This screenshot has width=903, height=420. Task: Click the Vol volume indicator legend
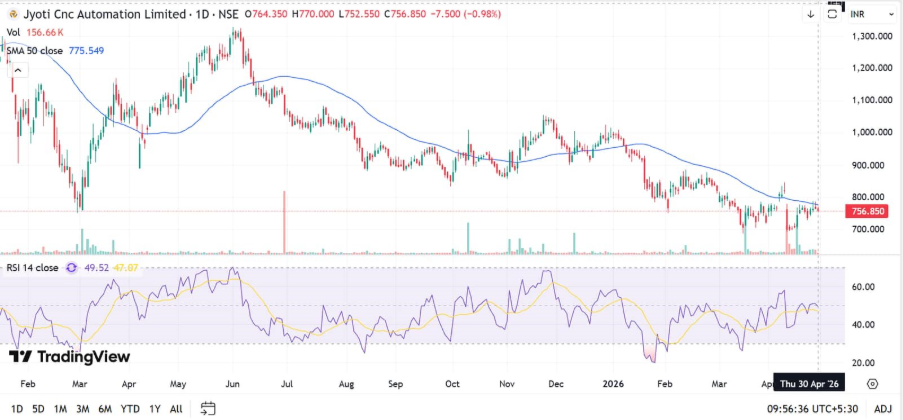point(14,32)
